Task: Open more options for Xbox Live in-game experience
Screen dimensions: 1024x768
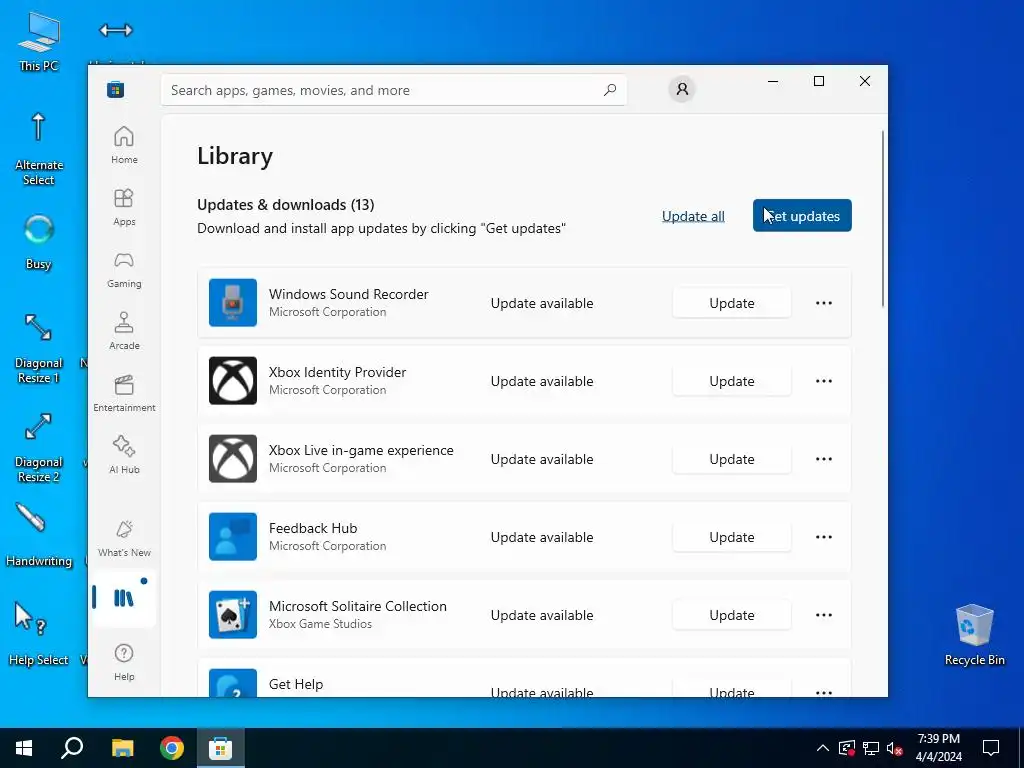Action: (824, 459)
